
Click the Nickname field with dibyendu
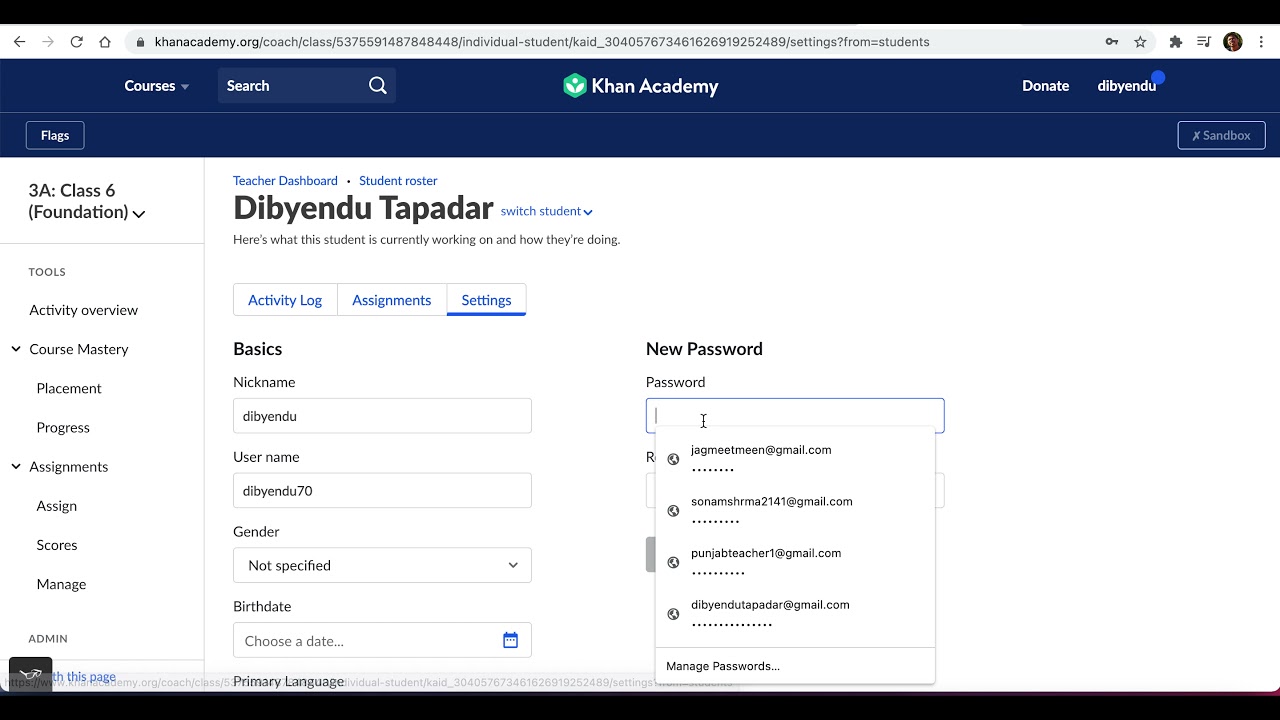click(x=382, y=416)
